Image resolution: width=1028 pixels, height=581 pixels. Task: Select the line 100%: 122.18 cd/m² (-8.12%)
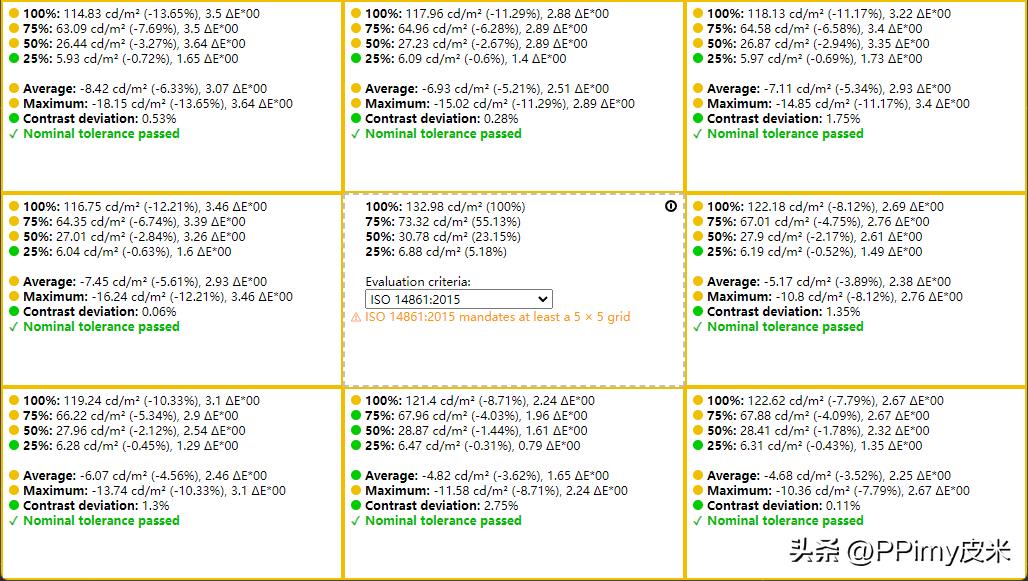[825, 207]
